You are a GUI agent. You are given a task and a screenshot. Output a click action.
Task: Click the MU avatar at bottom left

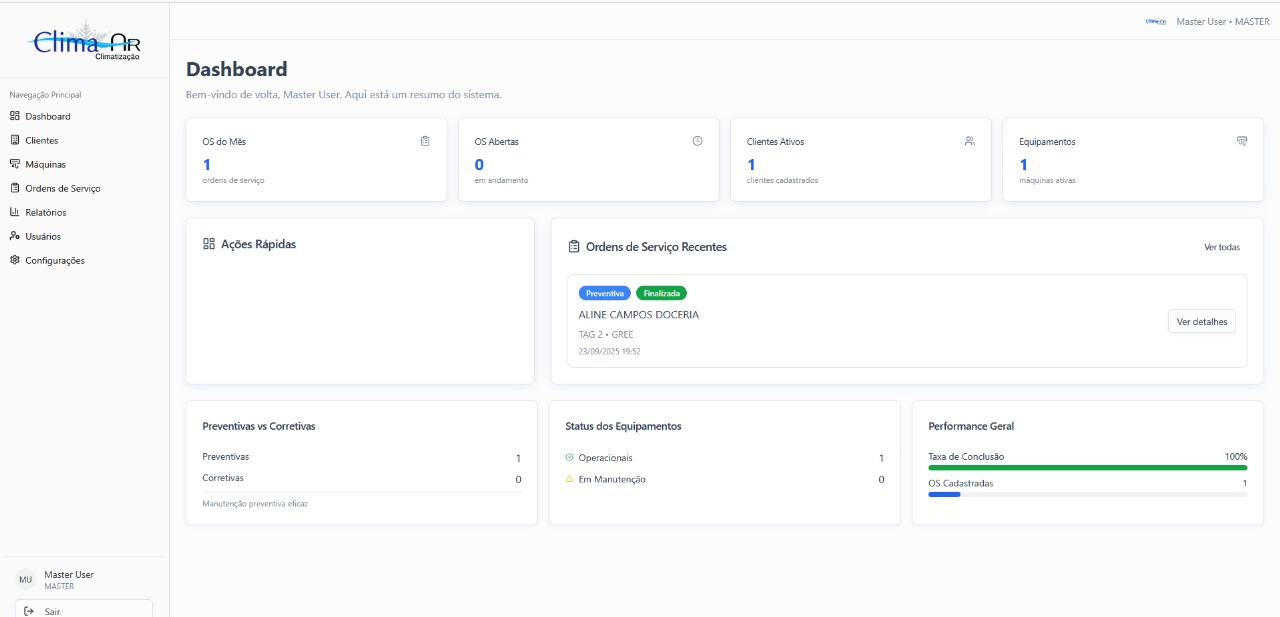click(26, 580)
